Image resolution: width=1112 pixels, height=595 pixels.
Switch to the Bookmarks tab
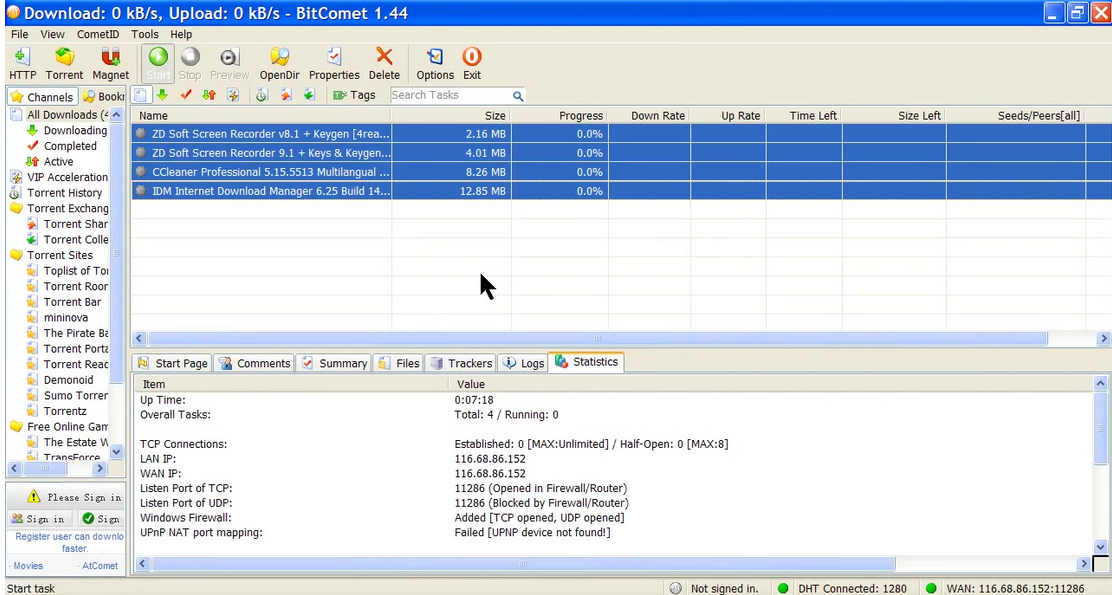(103, 96)
